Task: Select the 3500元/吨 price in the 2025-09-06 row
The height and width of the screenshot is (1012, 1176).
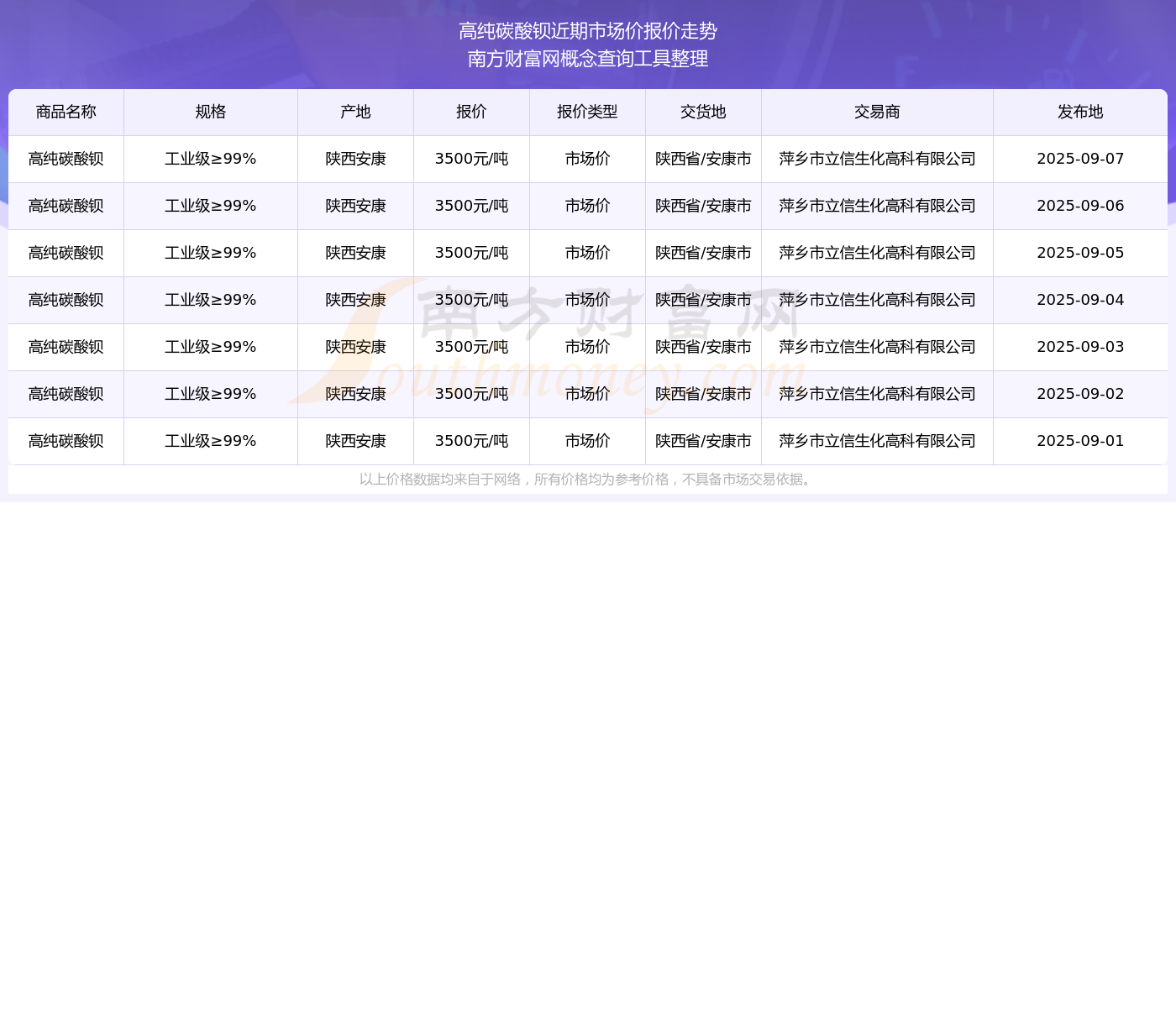Action: click(x=471, y=207)
